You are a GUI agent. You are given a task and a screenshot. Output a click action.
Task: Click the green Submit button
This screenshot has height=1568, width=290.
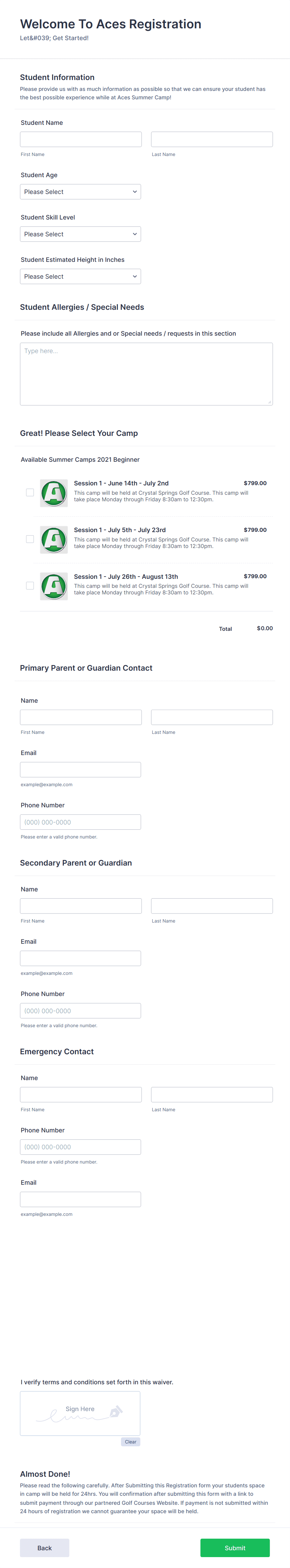pos(234,1548)
